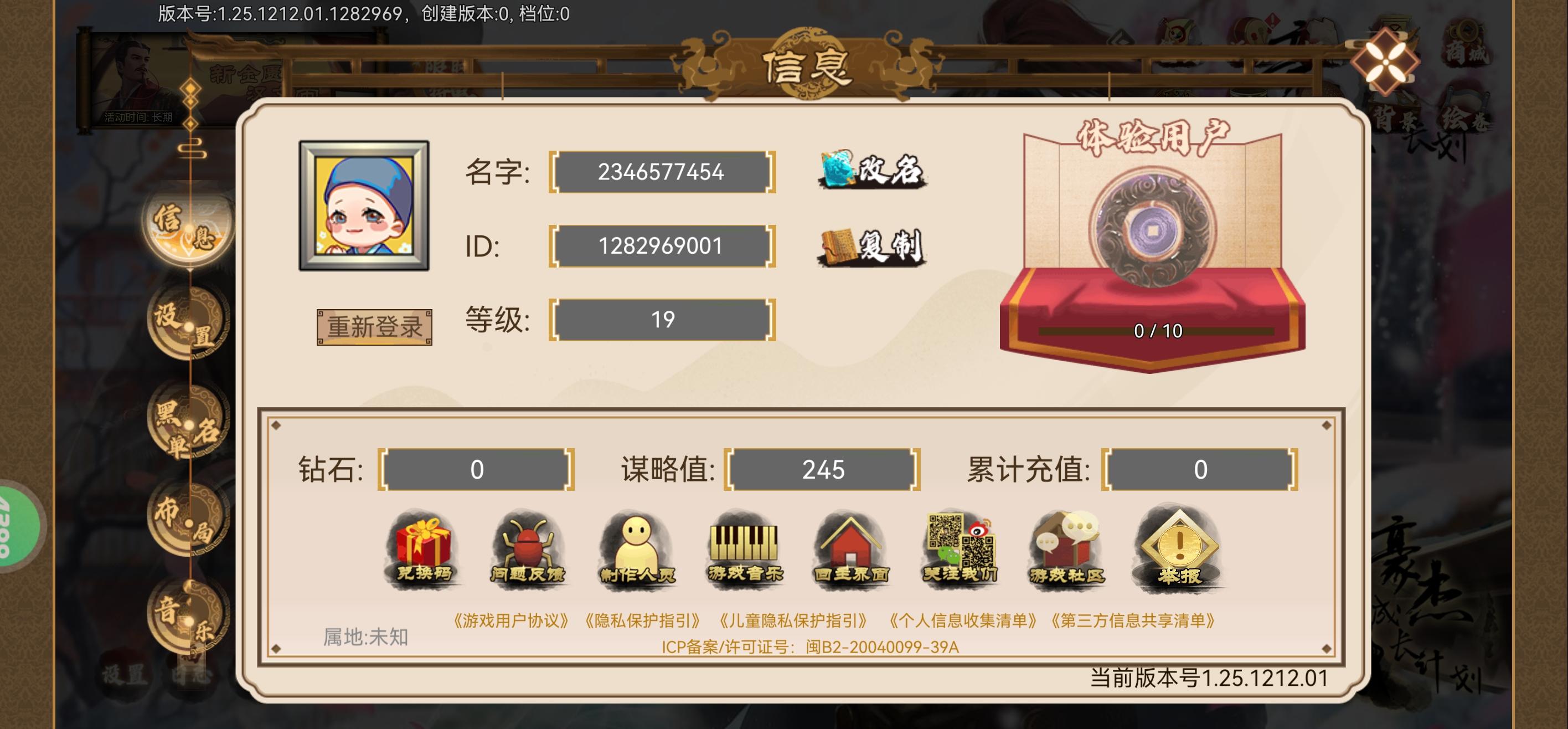Viewport: 1568px width, 729px height.
Task: Open the 《儿童隐私保护指引》 link
Action: 793,620
